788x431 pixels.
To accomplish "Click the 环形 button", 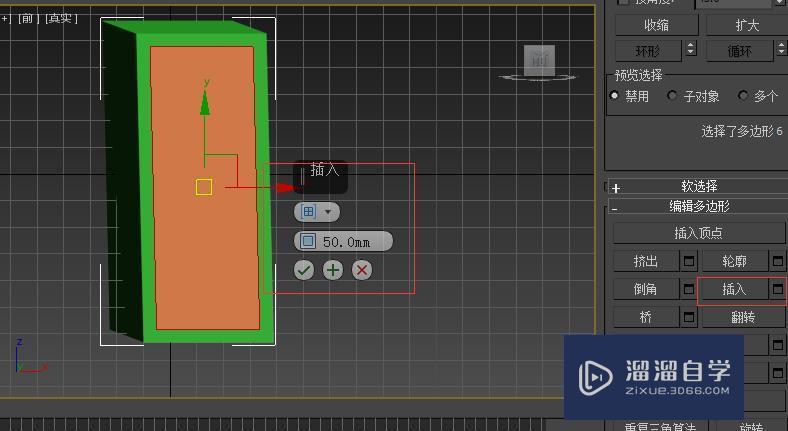I will pyautogui.click(x=648, y=51).
